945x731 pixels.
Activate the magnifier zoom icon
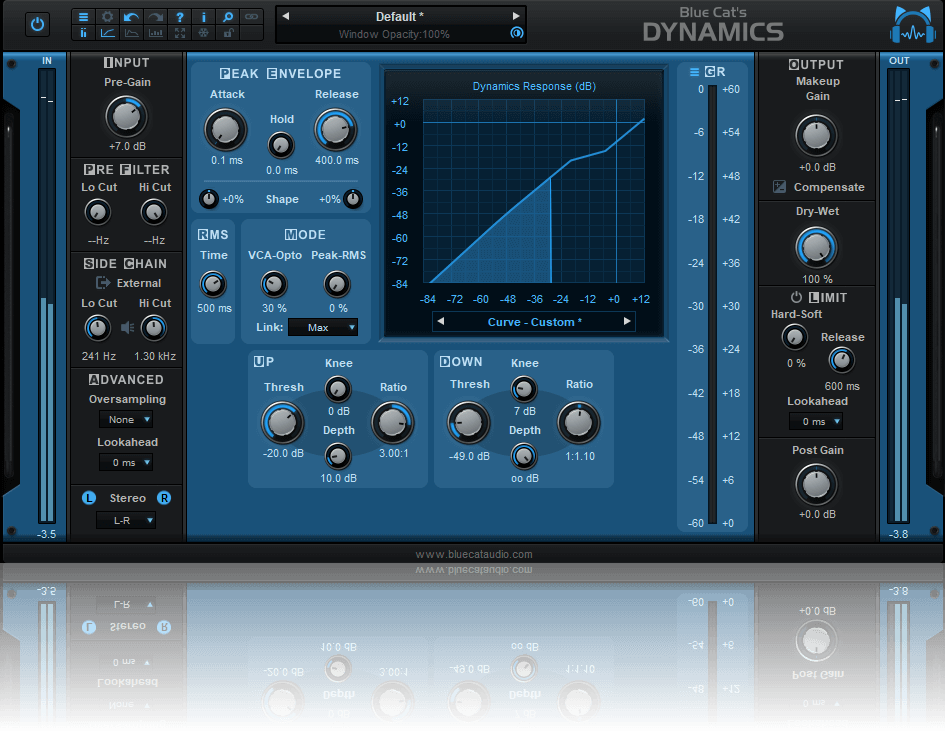(228, 17)
